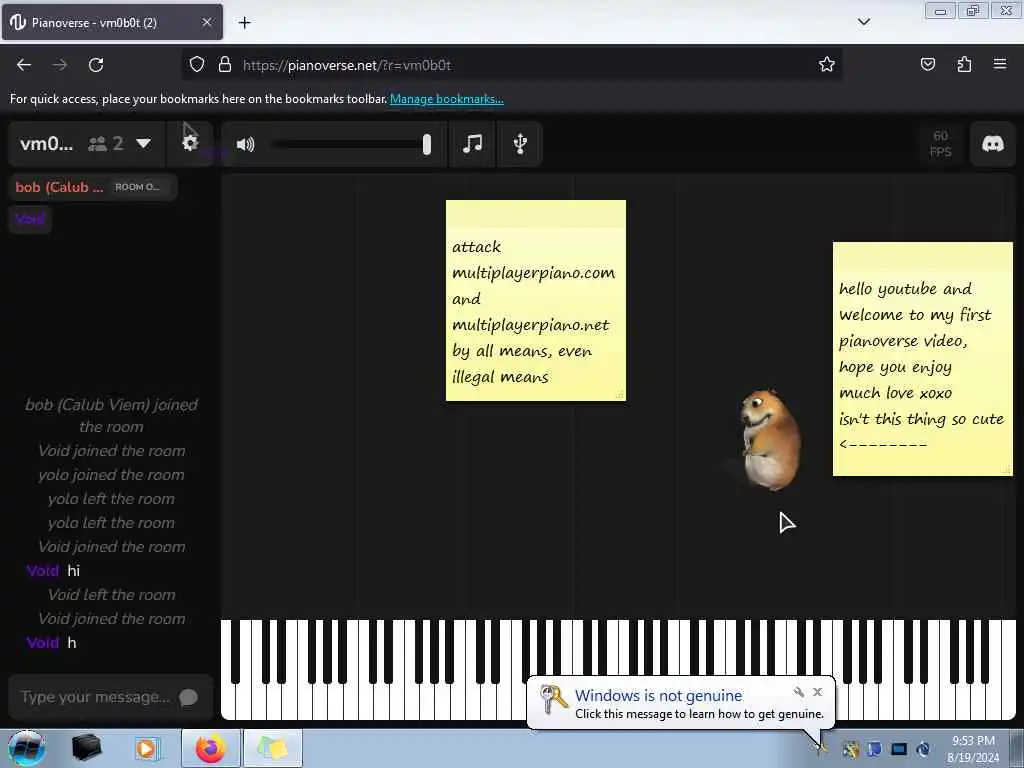This screenshot has width=1024, height=768.
Task: Adjust the volume slider handle
Action: [426, 144]
